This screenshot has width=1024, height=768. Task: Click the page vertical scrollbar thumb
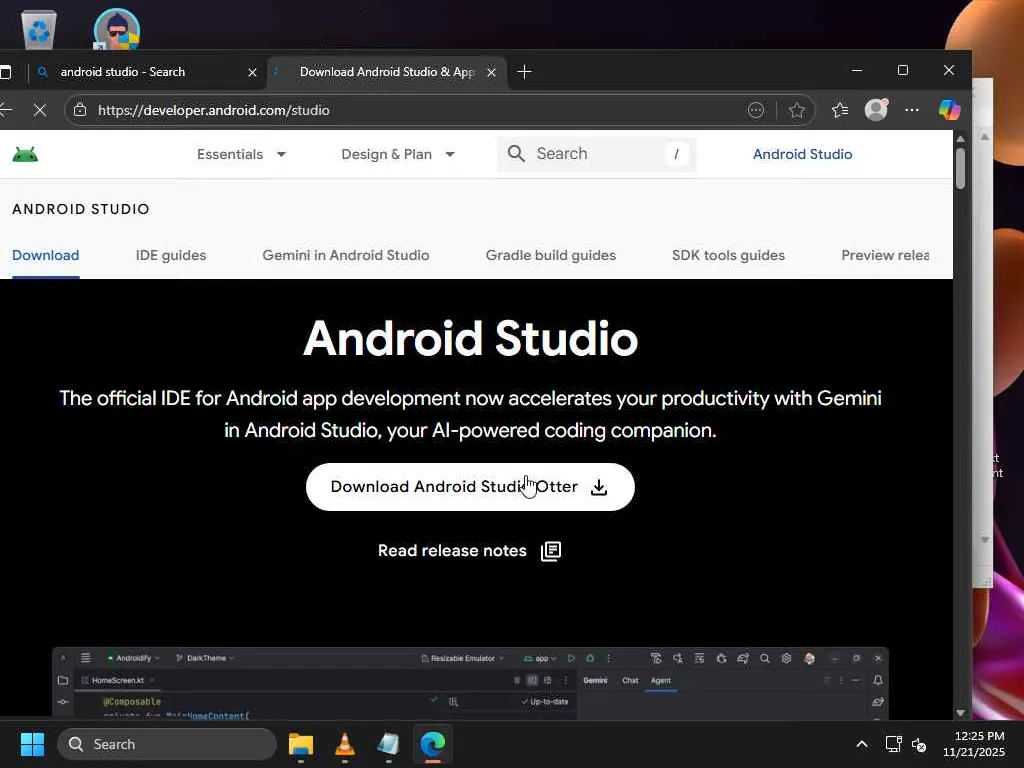click(x=960, y=169)
